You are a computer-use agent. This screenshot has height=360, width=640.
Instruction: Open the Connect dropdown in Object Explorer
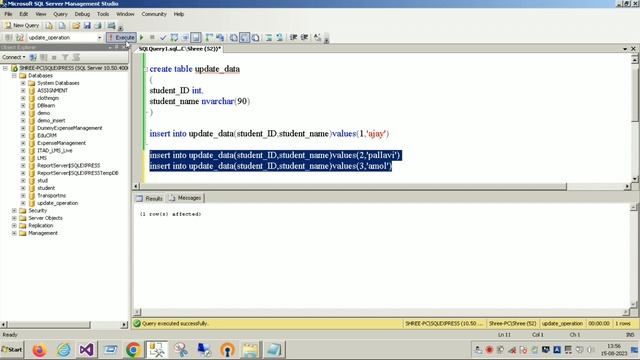click(x=14, y=57)
